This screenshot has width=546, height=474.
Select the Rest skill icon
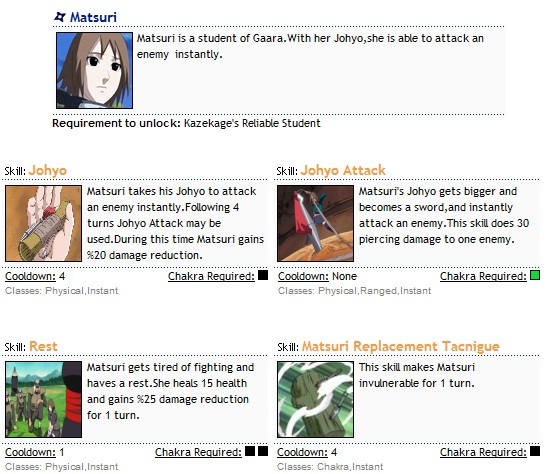(x=44, y=399)
